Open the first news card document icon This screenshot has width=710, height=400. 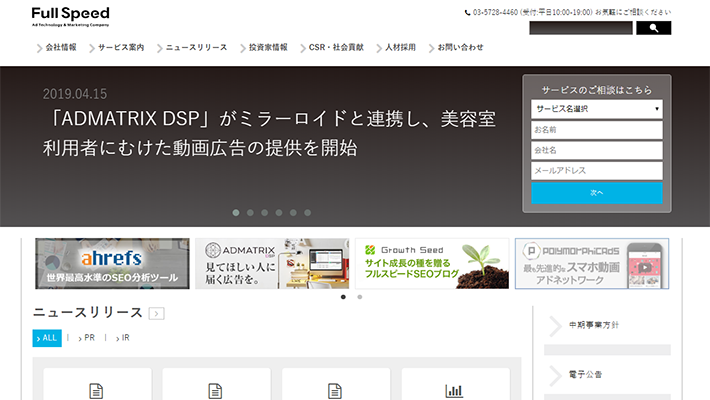[96, 391]
